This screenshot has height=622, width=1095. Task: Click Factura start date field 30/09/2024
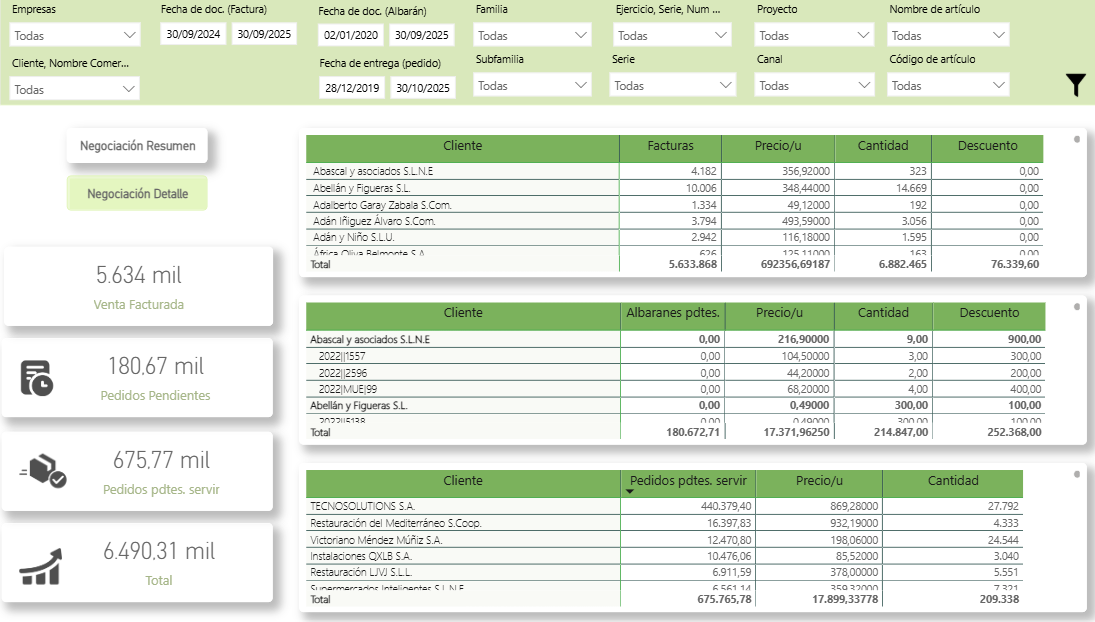pyautogui.click(x=193, y=34)
